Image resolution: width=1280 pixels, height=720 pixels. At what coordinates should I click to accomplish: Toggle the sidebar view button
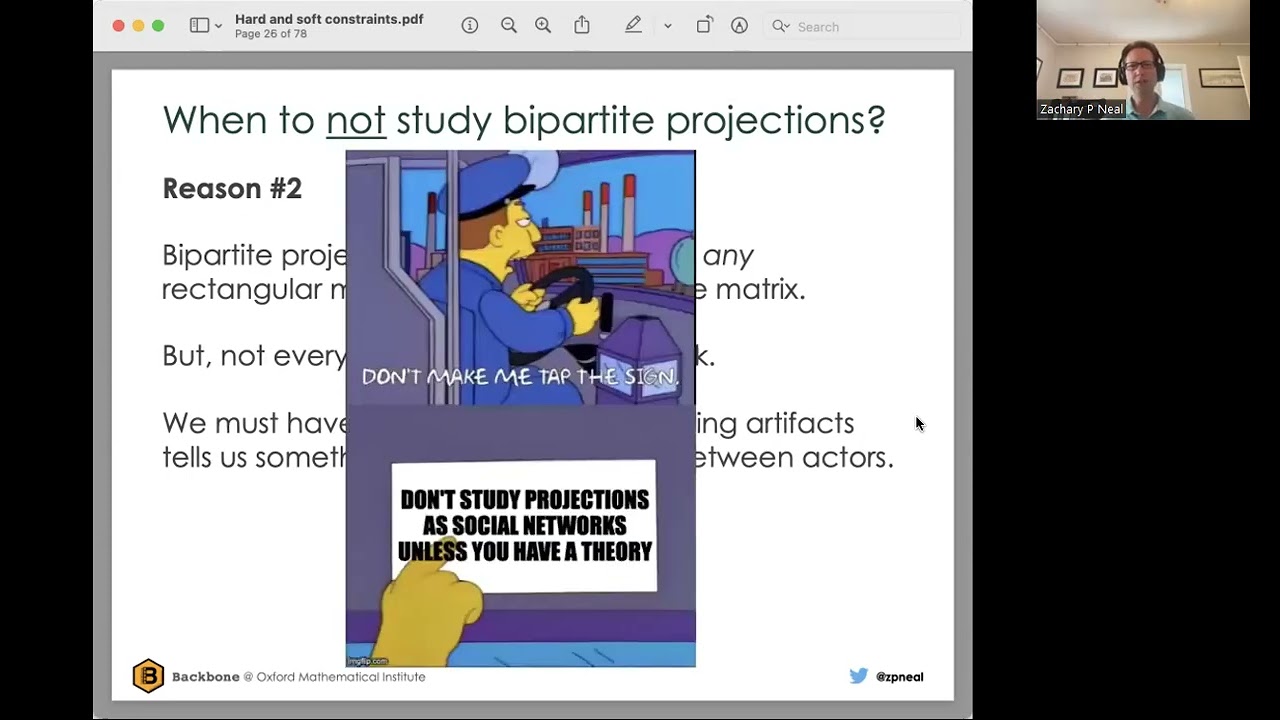coord(199,26)
